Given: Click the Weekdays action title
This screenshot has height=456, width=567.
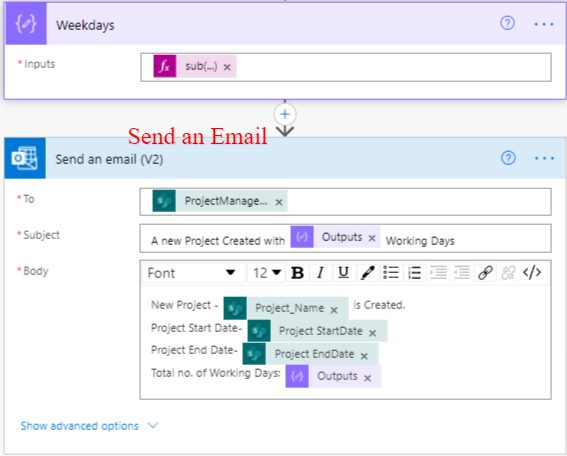Looking at the screenshot, I should pyautogui.click(x=85, y=25).
